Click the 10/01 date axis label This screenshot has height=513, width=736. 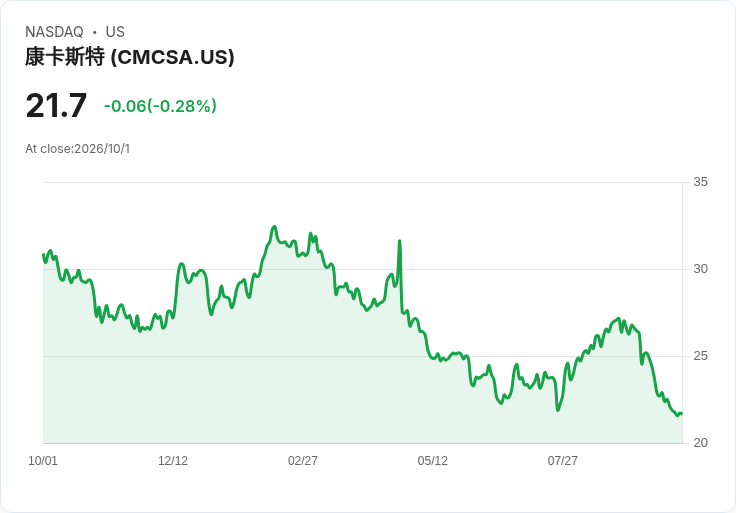click(x=43, y=460)
